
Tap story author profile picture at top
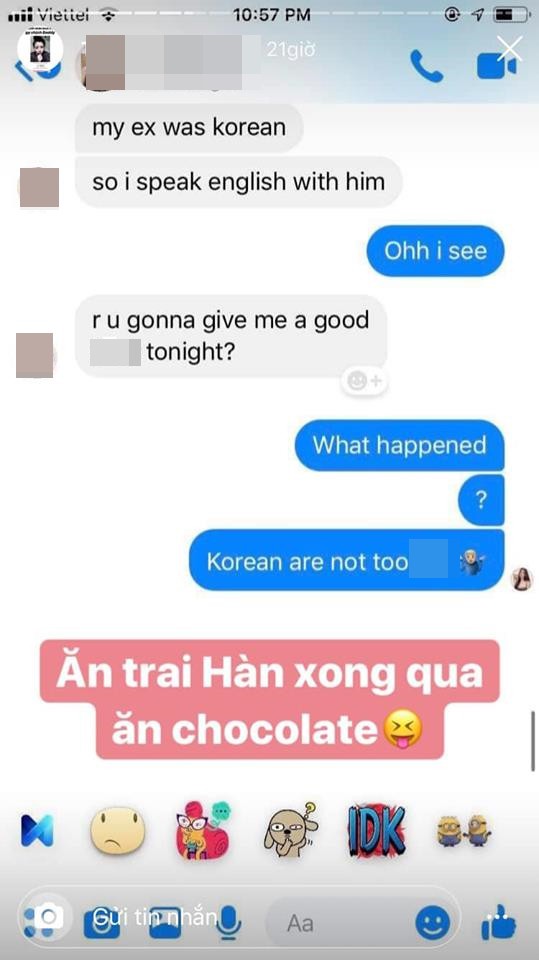point(40,49)
